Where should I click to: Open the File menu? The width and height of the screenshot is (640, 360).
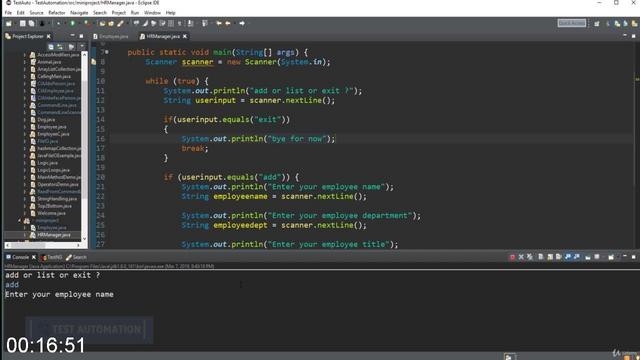pos(8,13)
